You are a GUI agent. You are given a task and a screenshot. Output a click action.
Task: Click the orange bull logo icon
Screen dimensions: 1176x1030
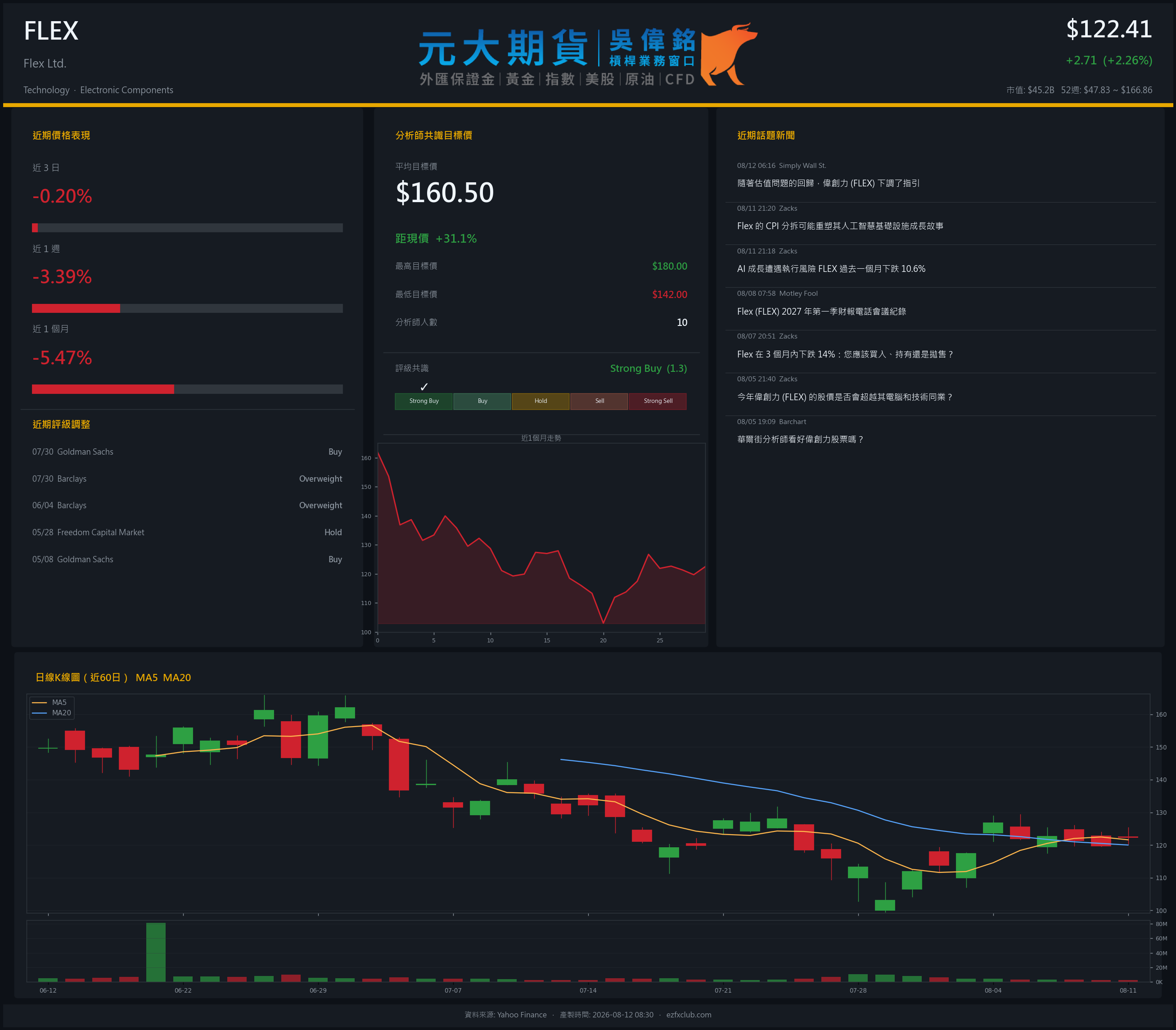tap(729, 54)
